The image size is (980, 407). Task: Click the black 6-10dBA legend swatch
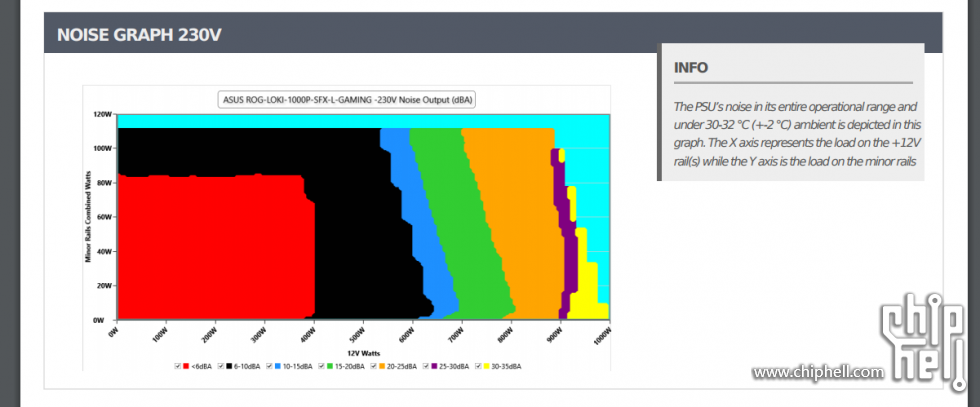(229, 366)
